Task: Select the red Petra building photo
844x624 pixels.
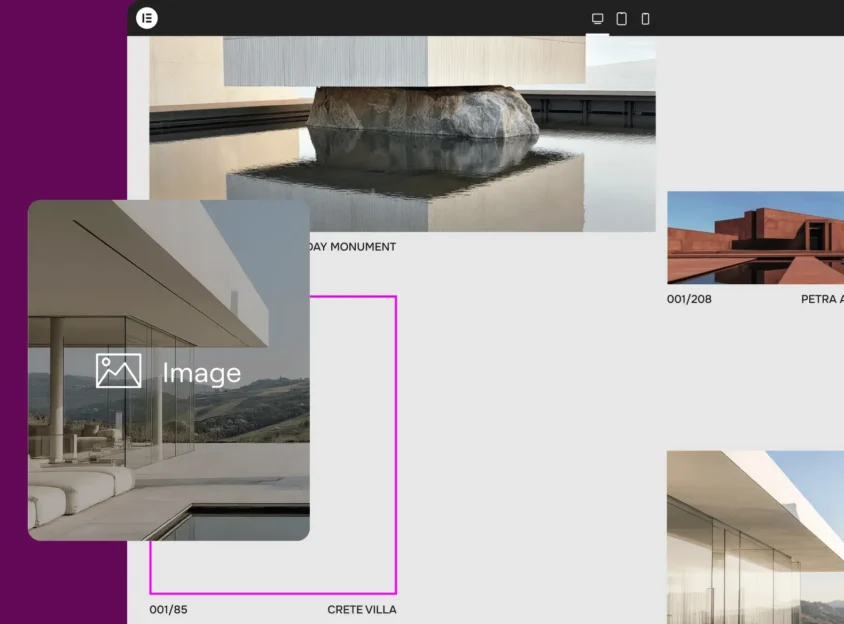Action: [x=755, y=237]
